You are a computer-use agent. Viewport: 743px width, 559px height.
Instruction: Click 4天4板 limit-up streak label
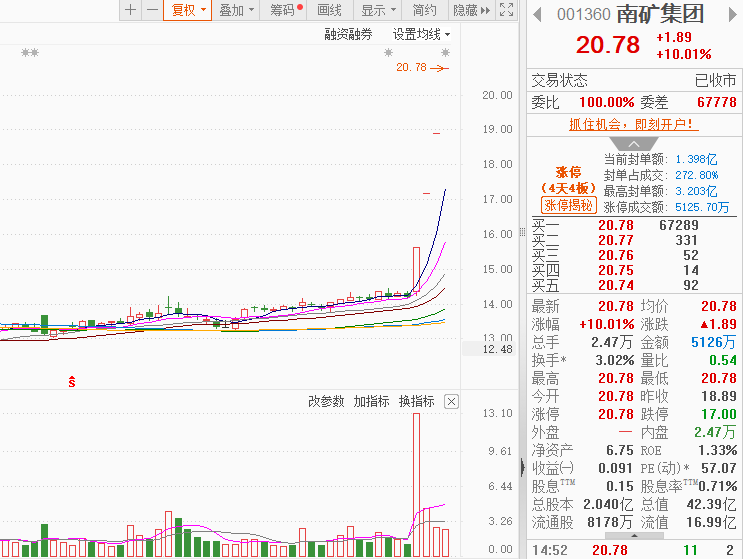coord(569,188)
